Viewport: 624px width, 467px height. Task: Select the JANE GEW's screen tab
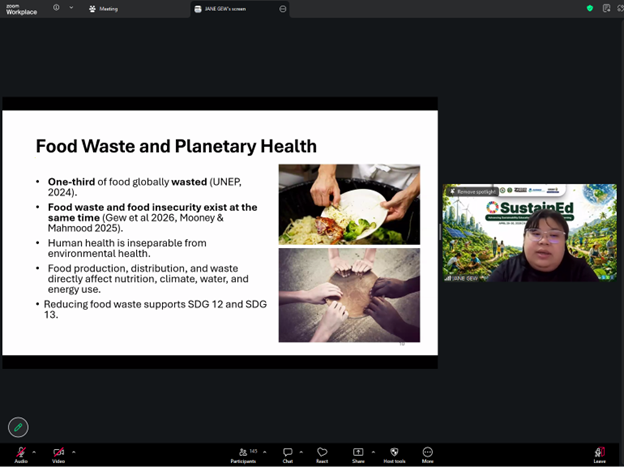point(225,9)
